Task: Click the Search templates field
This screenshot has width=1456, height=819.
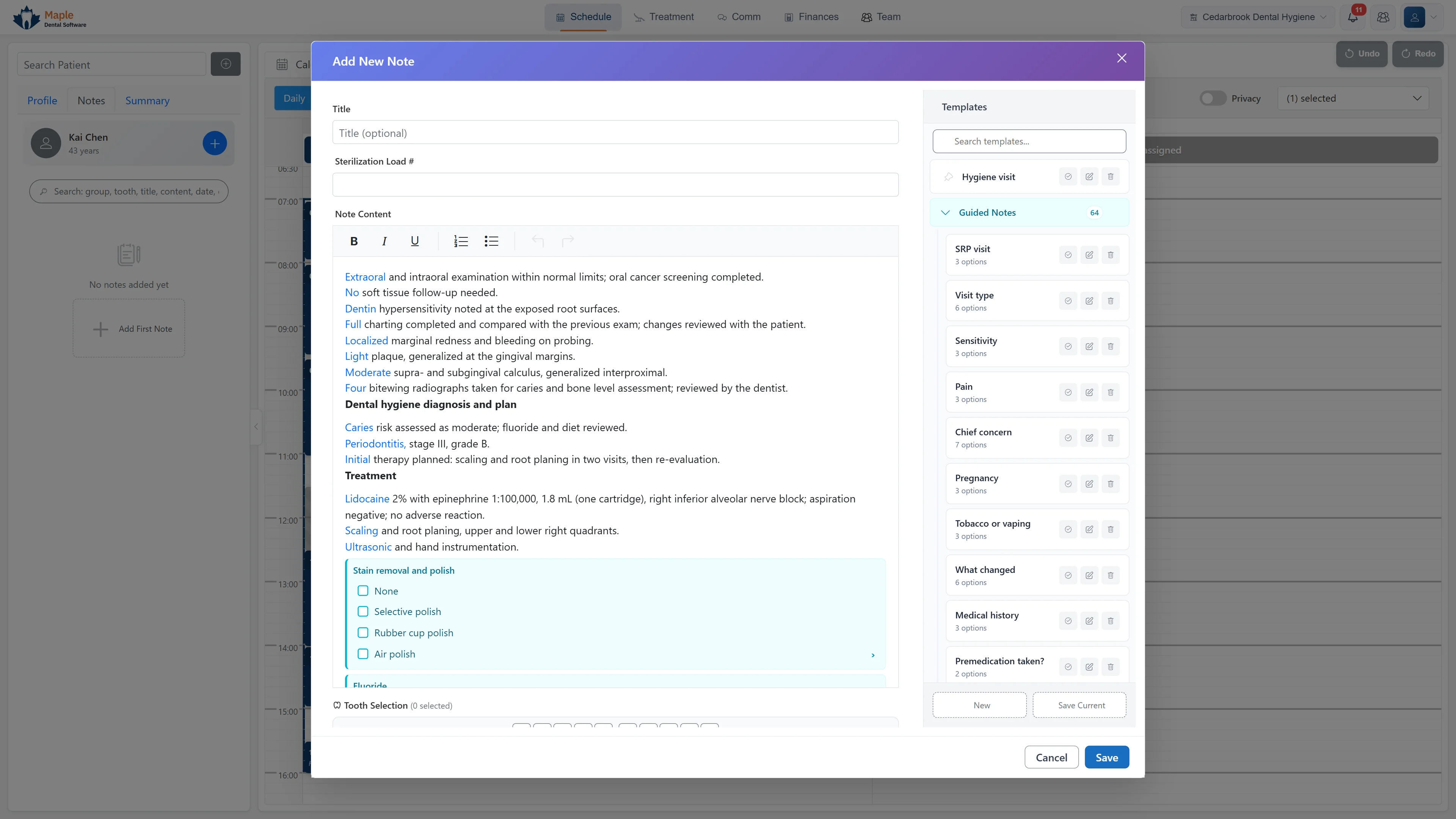Action: coord(1029,141)
